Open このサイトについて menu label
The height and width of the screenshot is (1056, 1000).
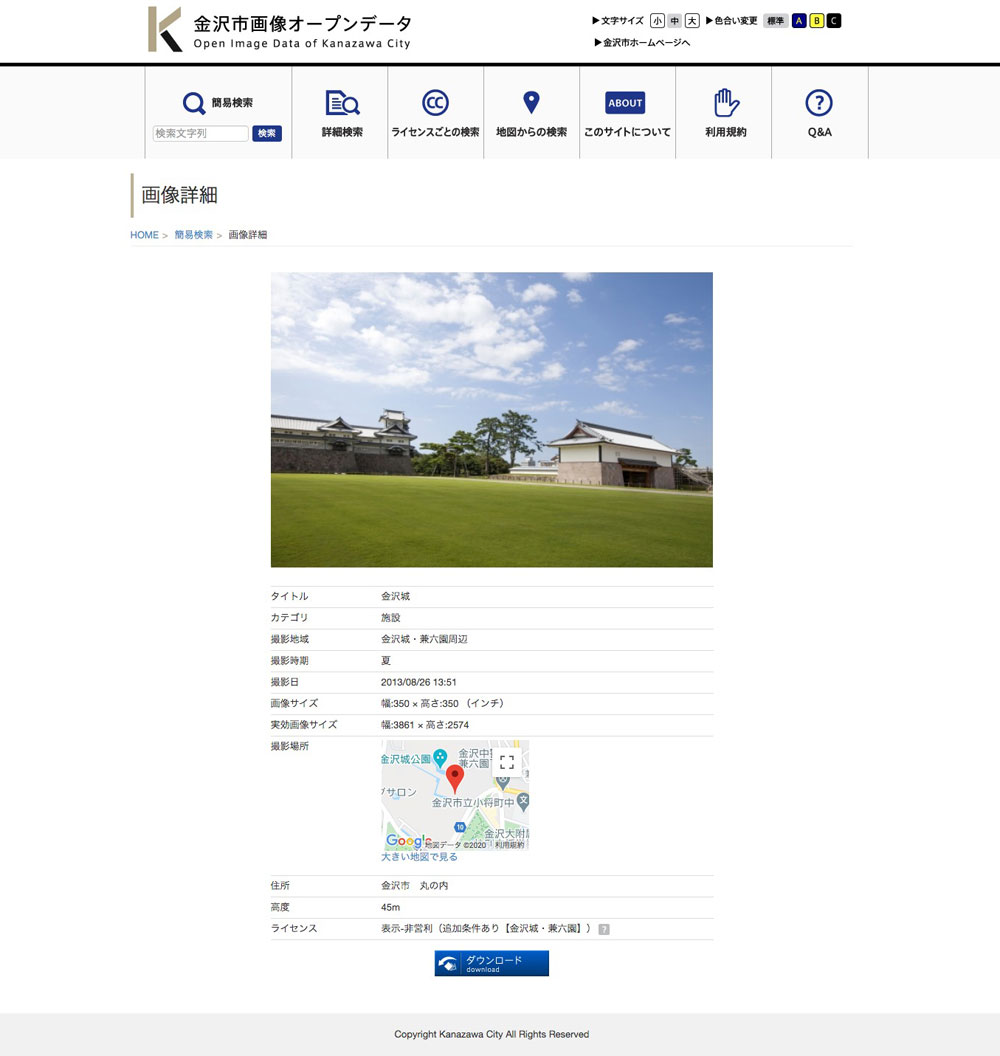[x=627, y=132]
